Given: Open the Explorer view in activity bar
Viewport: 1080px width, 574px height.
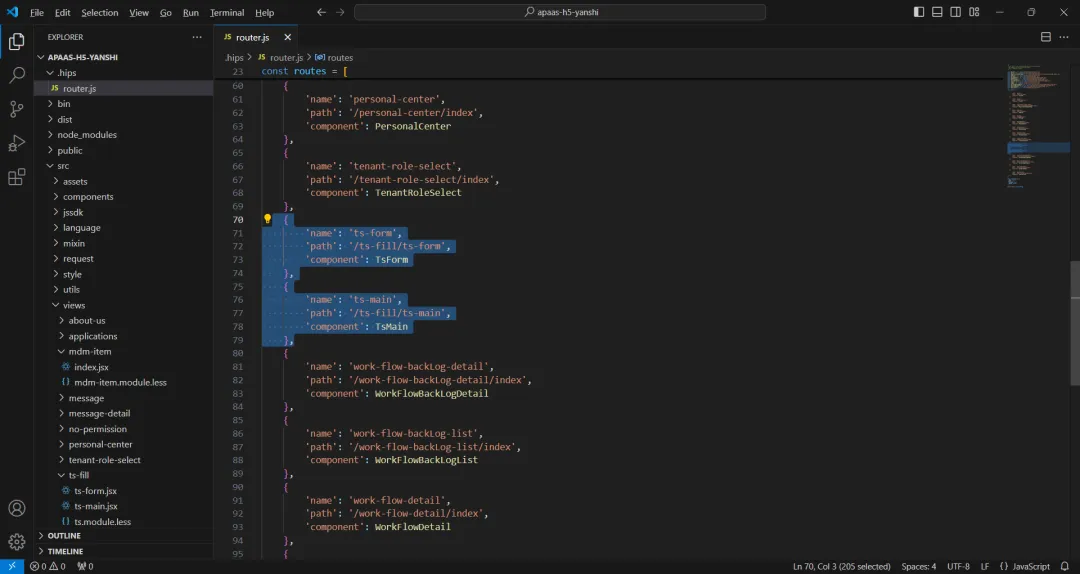Looking at the screenshot, I should (x=17, y=41).
